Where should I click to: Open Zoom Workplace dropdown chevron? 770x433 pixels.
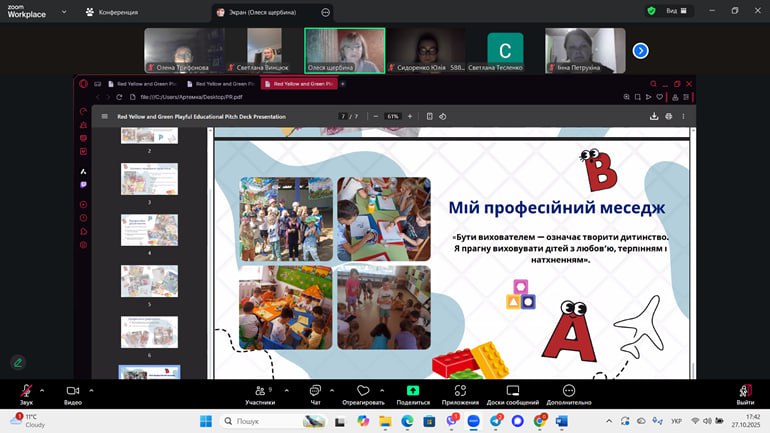click(x=64, y=12)
